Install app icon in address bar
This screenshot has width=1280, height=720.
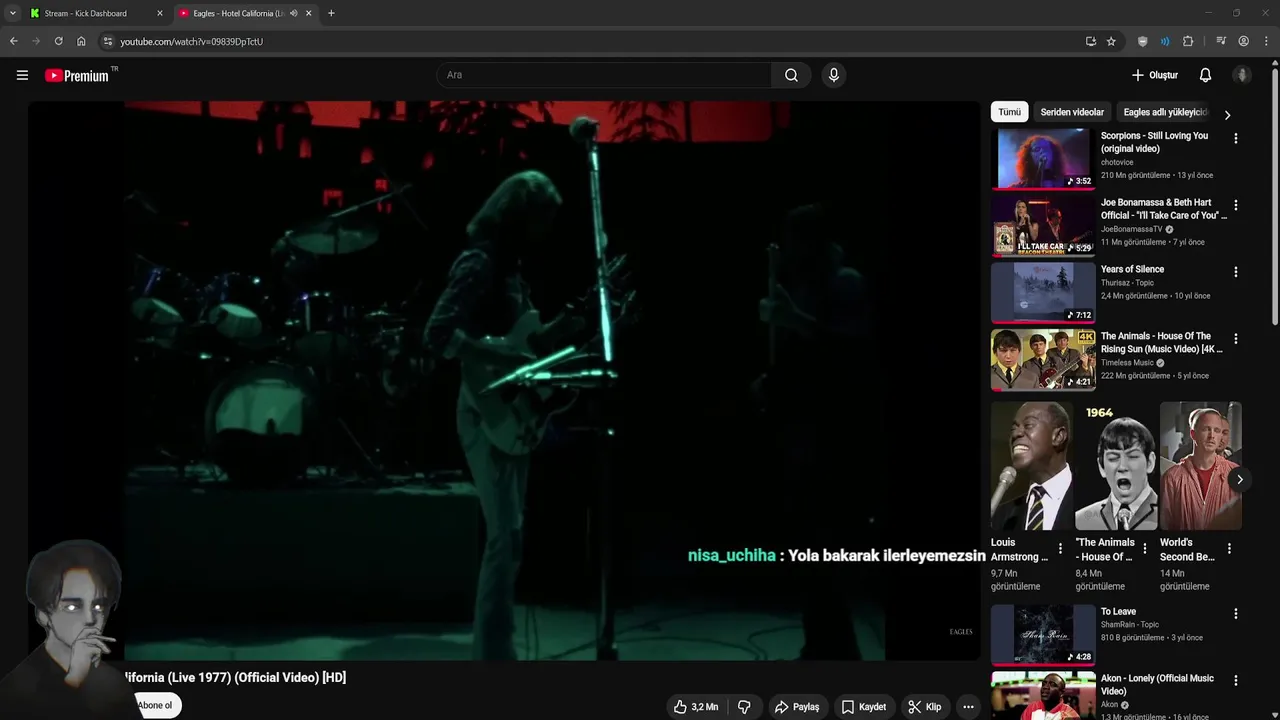[1090, 41]
